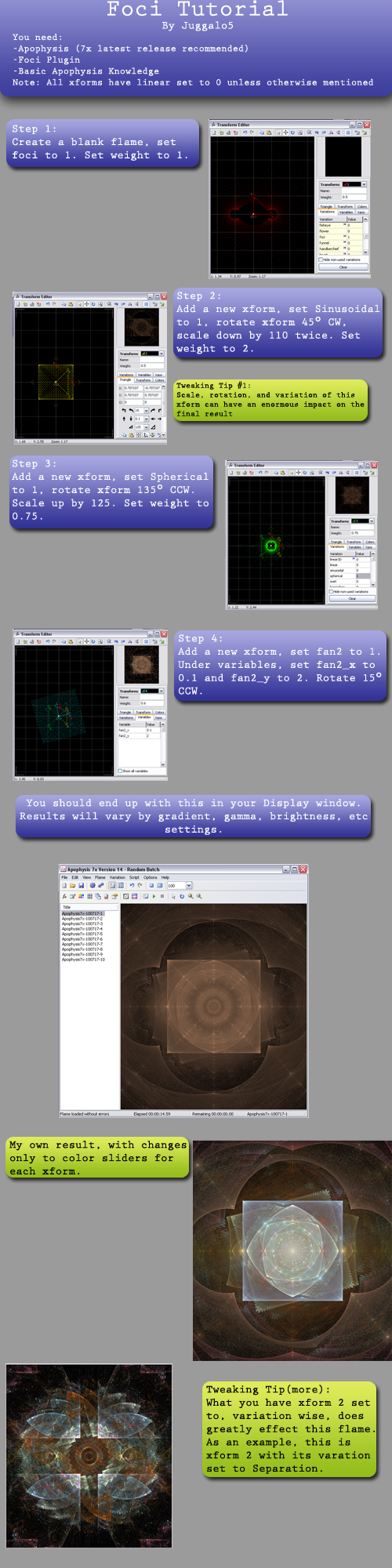Switch to Triangle tab in fan2 Transform Editor
392x1568 pixels.
click(125, 712)
